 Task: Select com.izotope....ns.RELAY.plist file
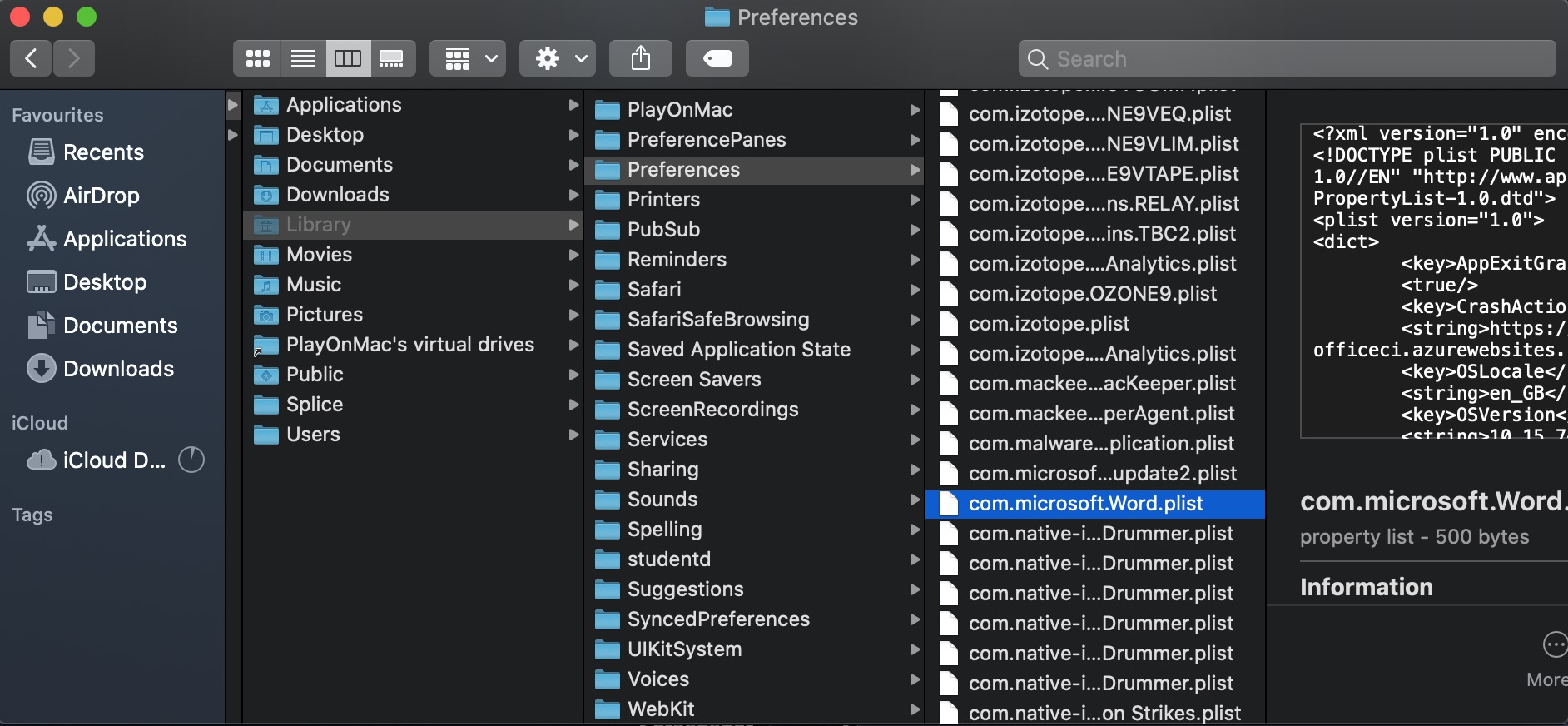click(x=1095, y=204)
